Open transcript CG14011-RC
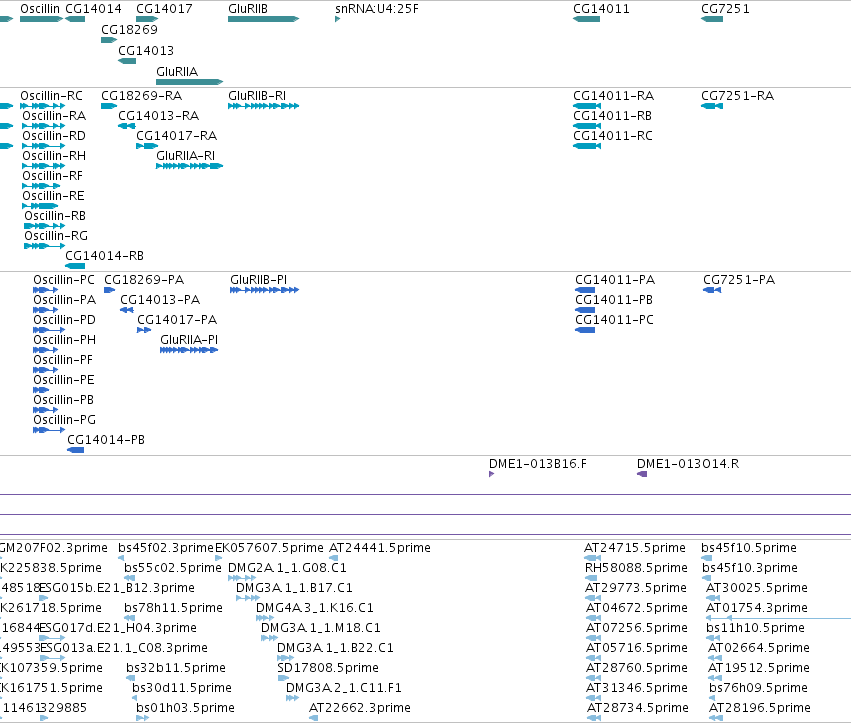 point(613,136)
